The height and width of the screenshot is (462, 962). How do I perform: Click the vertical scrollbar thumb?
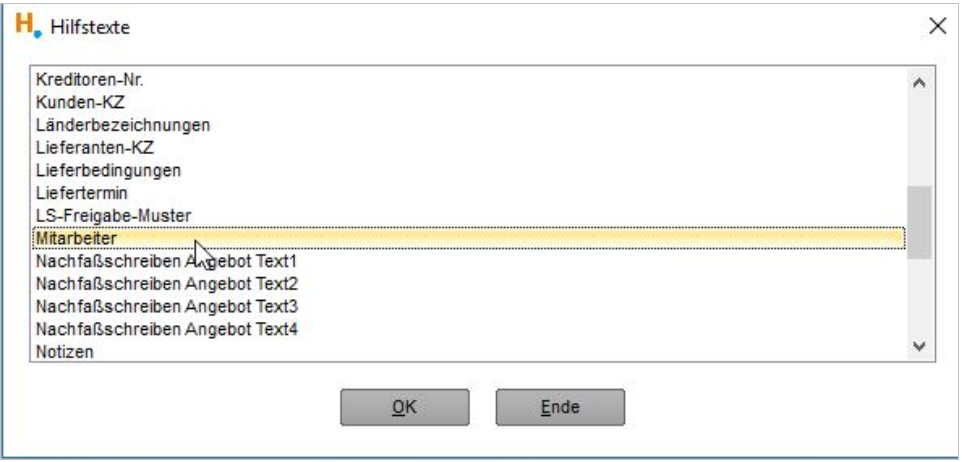919,222
